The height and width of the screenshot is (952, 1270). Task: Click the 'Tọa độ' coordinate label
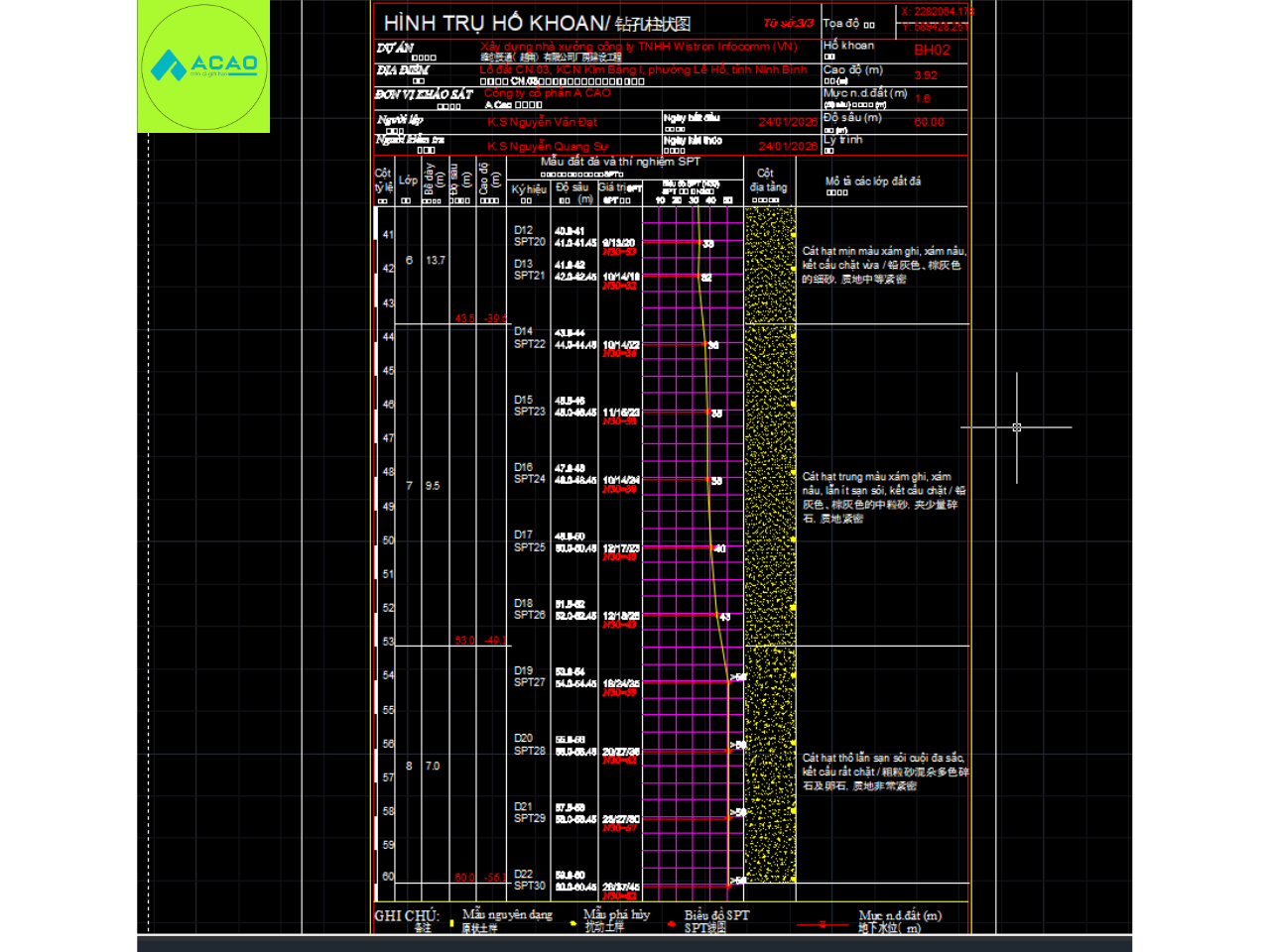coord(841,23)
